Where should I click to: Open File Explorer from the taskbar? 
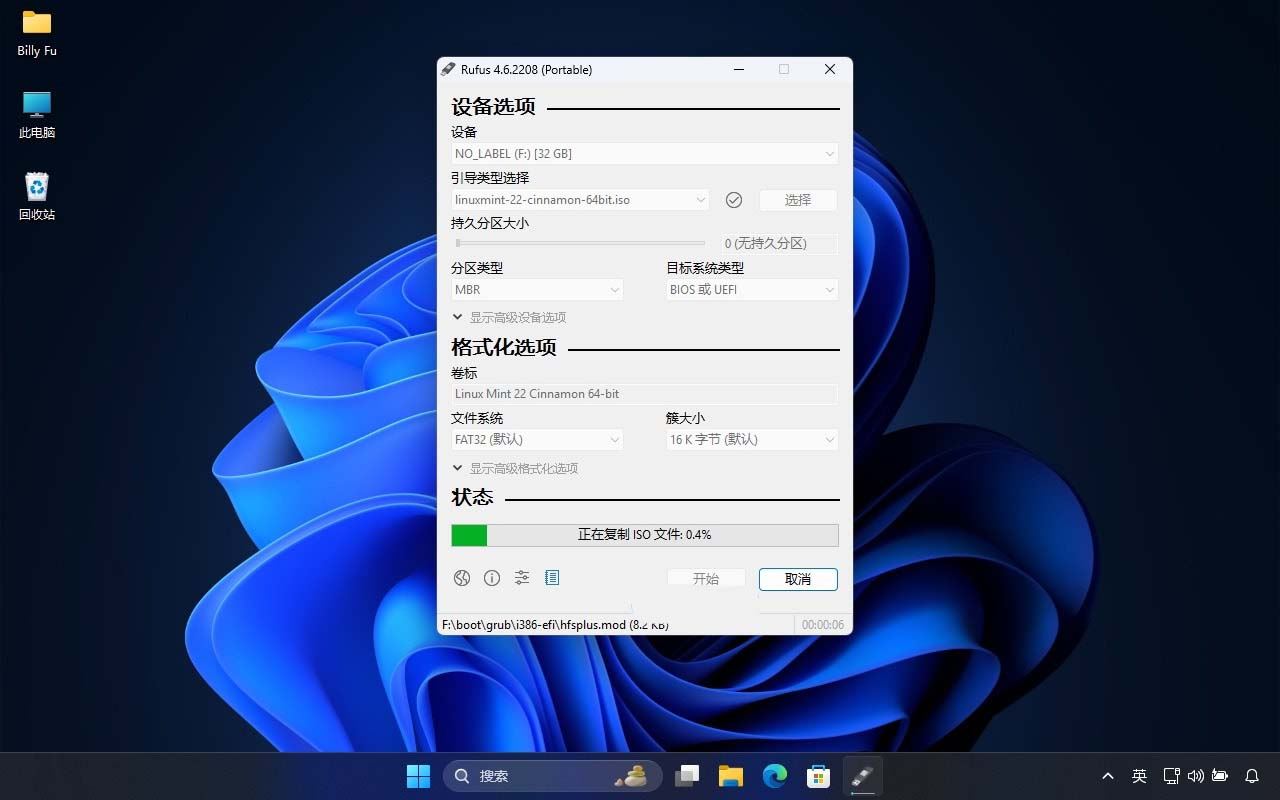coord(730,775)
